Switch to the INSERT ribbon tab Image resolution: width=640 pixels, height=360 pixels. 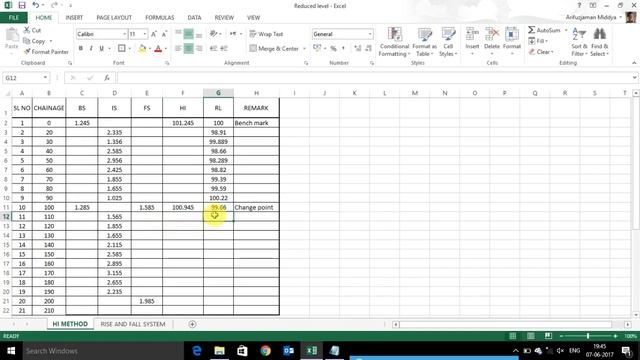click(x=74, y=18)
